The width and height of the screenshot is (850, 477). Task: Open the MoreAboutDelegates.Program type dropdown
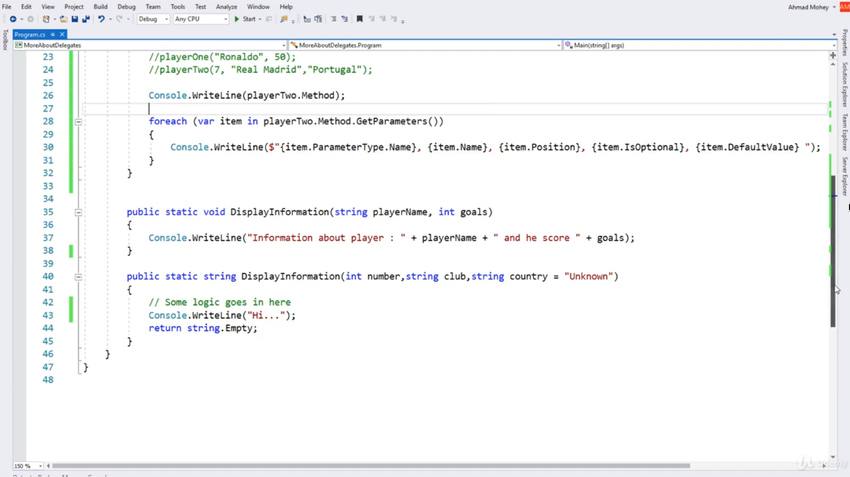pyautogui.click(x=425, y=46)
